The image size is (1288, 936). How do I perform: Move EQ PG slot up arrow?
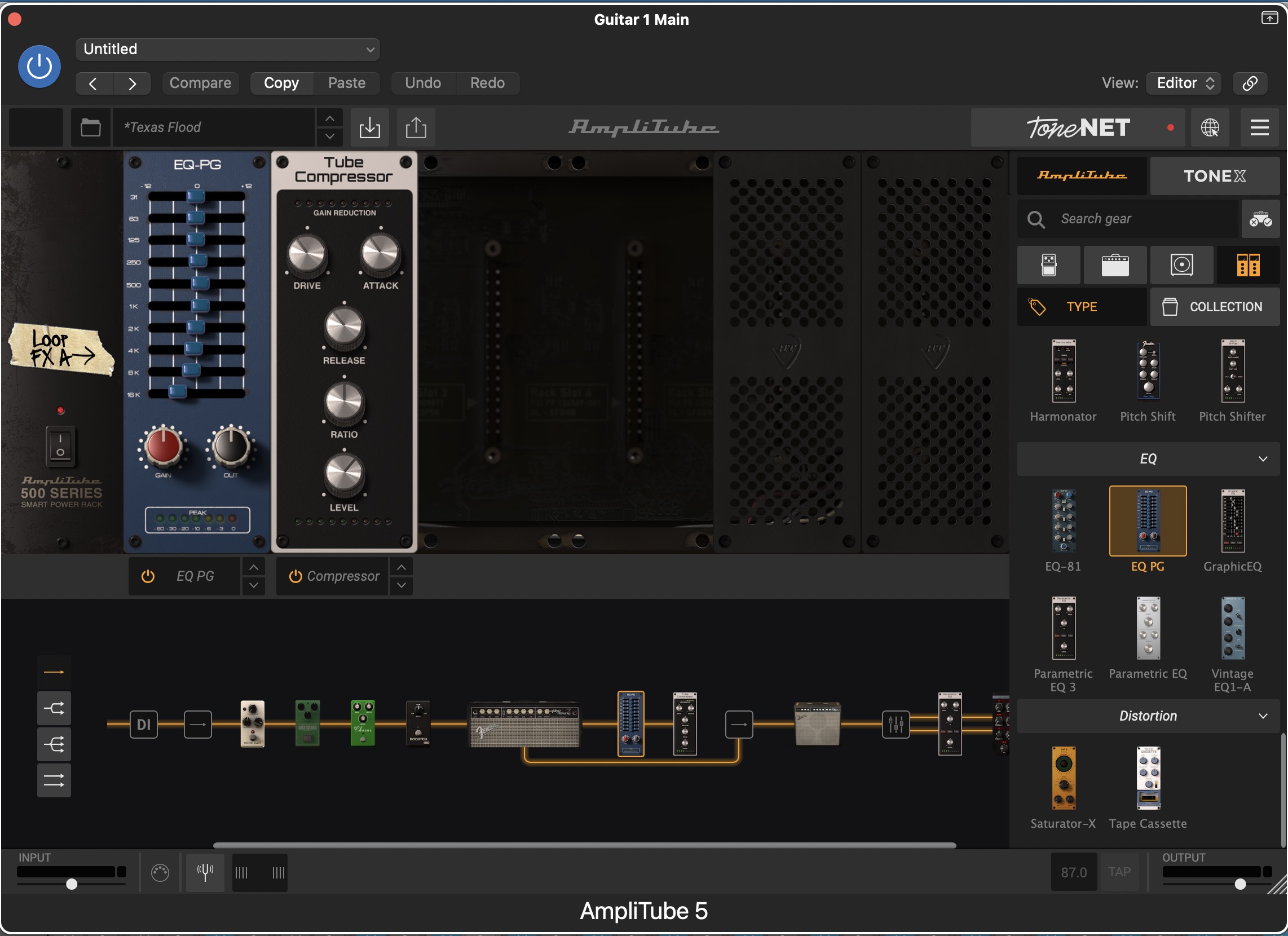(253, 567)
